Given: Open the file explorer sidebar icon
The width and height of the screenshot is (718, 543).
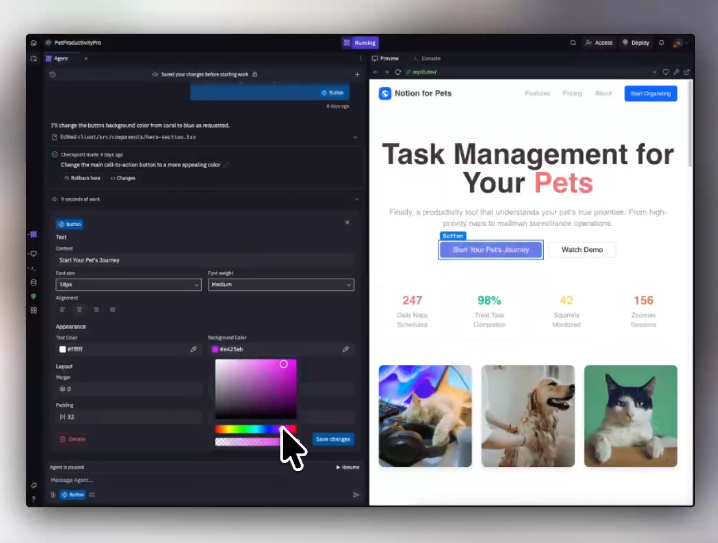Looking at the screenshot, I should coord(33,59).
